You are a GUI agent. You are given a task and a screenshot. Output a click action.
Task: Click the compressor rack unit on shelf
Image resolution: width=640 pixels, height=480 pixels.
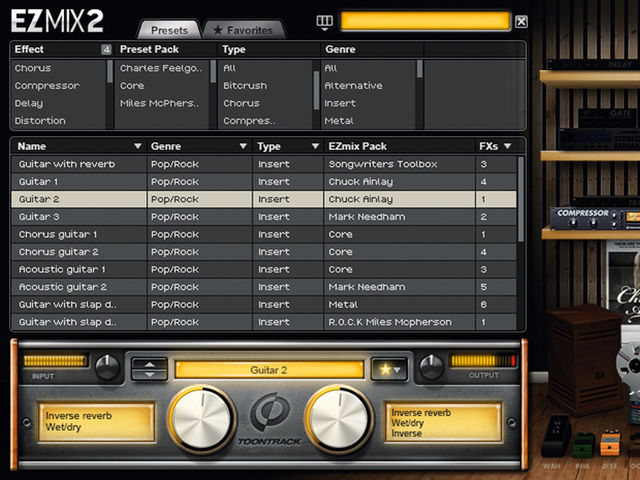pyautogui.click(x=595, y=218)
